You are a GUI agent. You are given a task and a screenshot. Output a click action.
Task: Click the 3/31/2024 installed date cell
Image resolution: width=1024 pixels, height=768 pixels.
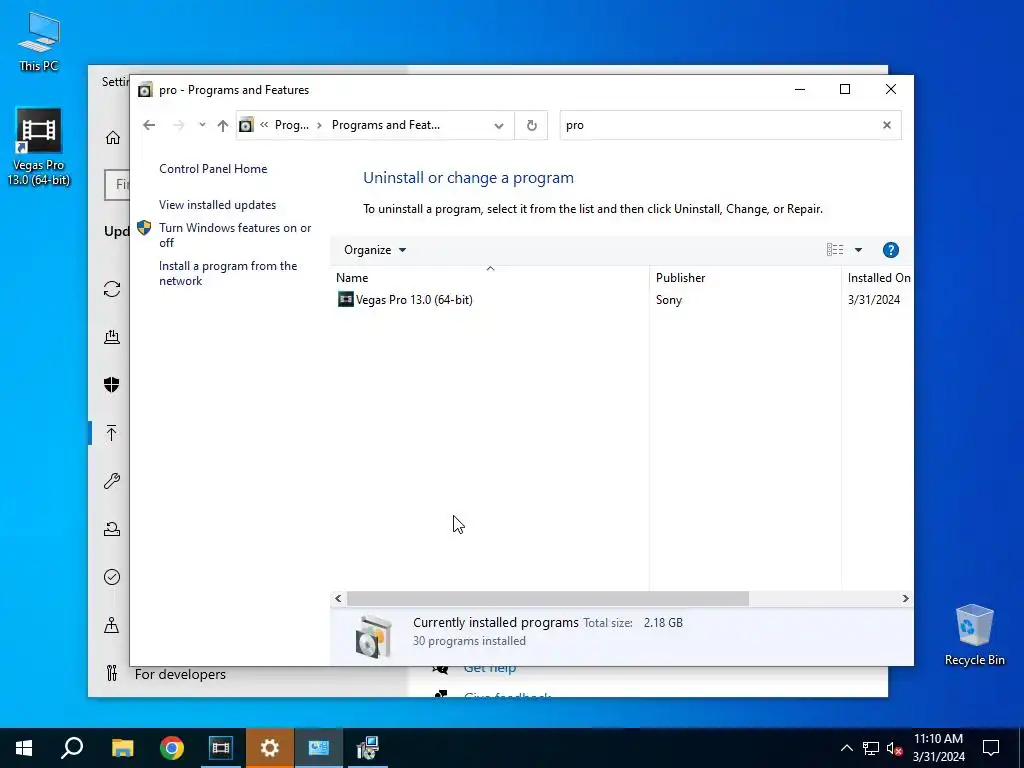[874, 300]
